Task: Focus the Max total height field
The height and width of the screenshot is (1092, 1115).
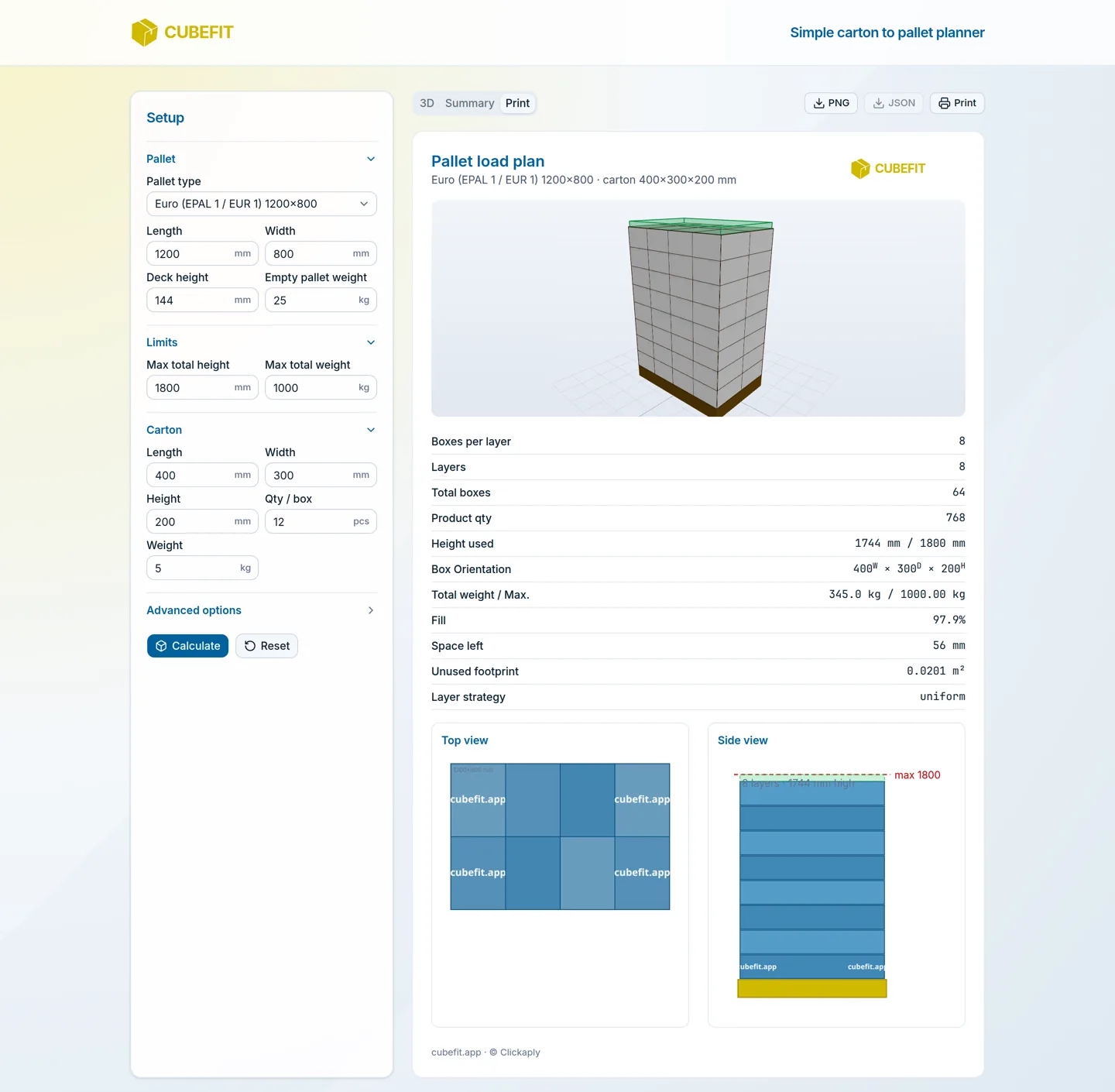Action: (x=202, y=387)
